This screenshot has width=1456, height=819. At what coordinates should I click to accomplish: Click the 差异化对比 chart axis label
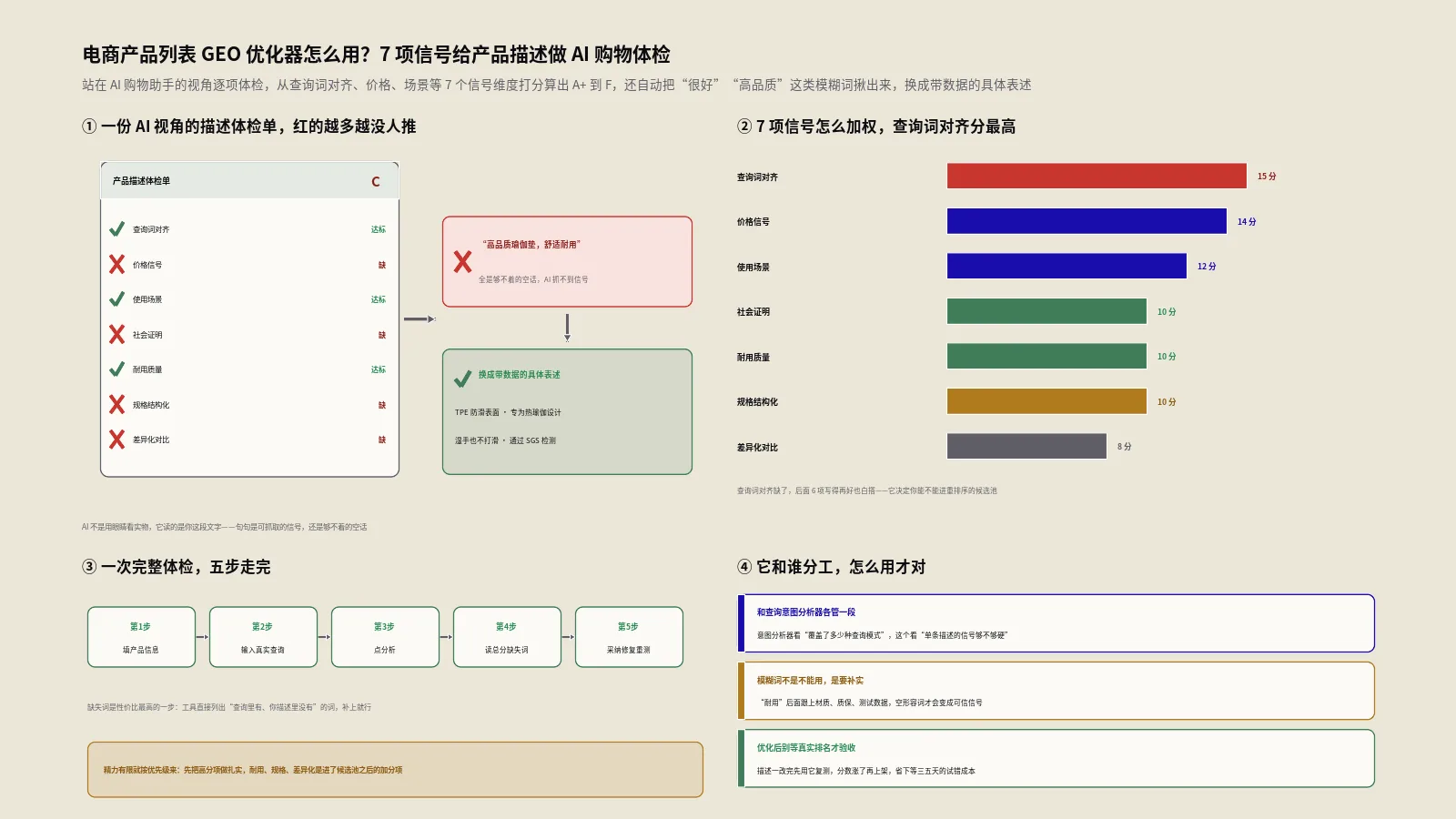pyautogui.click(x=757, y=448)
